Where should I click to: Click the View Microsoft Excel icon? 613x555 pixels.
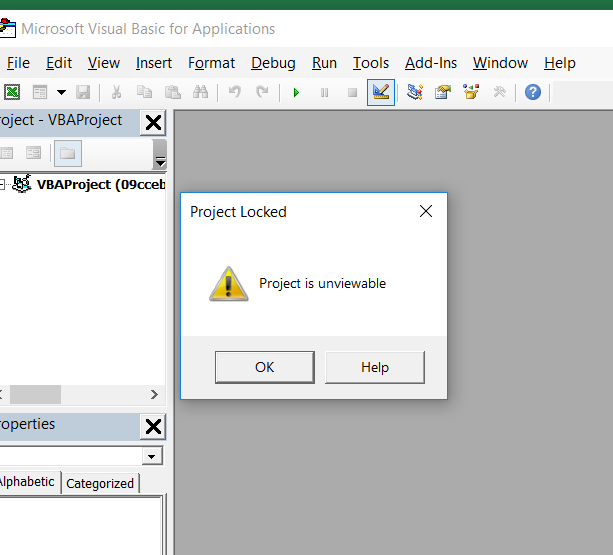[12, 92]
